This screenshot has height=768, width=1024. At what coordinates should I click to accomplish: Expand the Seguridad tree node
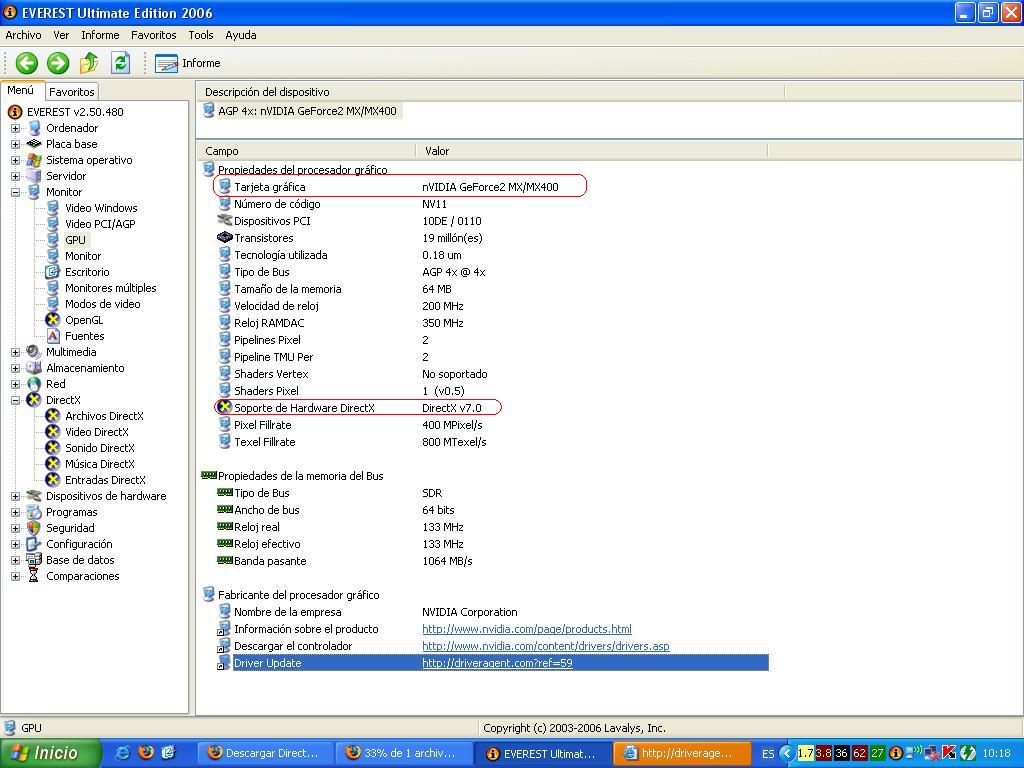coord(15,528)
